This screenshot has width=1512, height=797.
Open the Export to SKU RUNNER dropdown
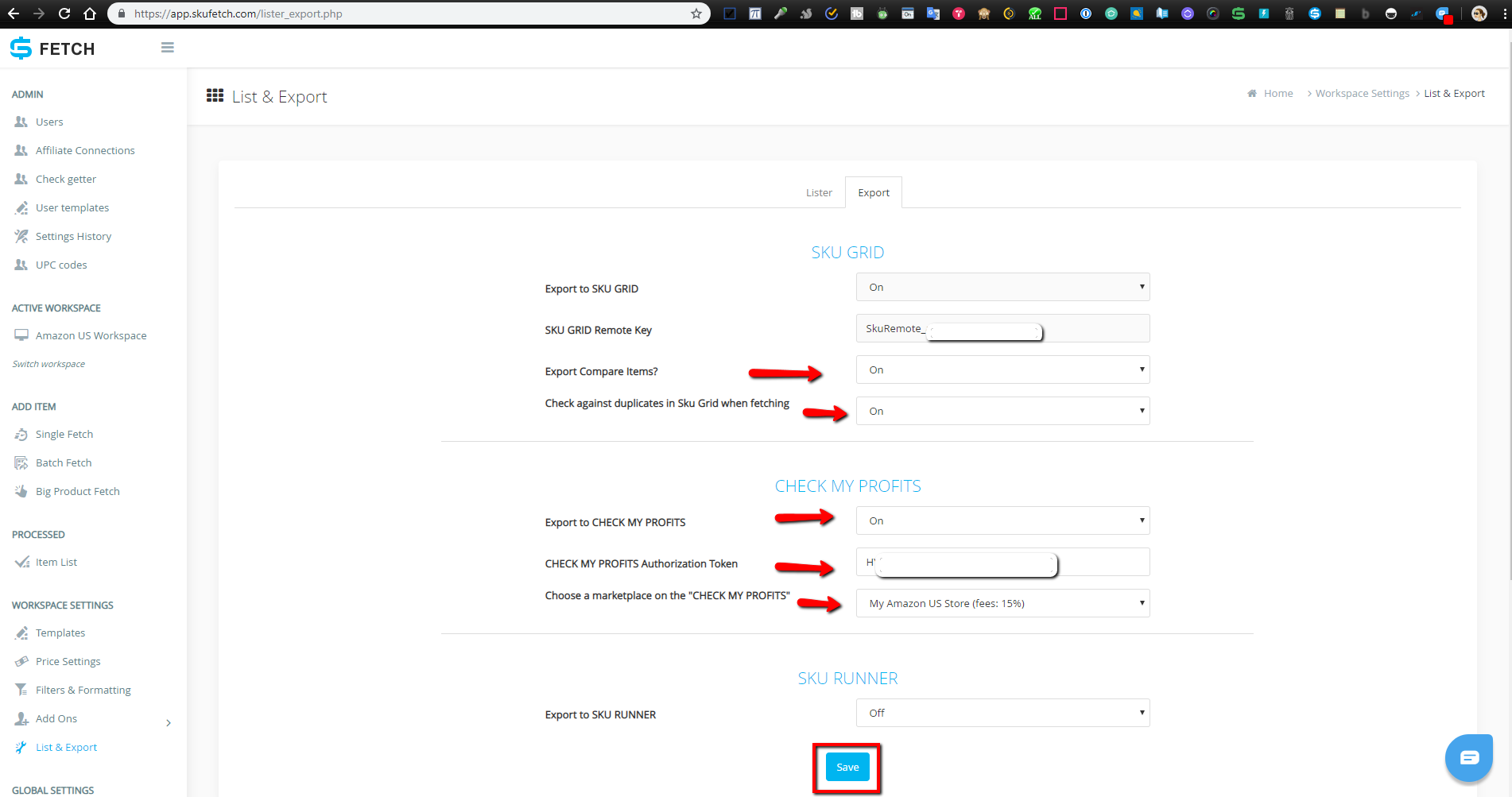1002,713
